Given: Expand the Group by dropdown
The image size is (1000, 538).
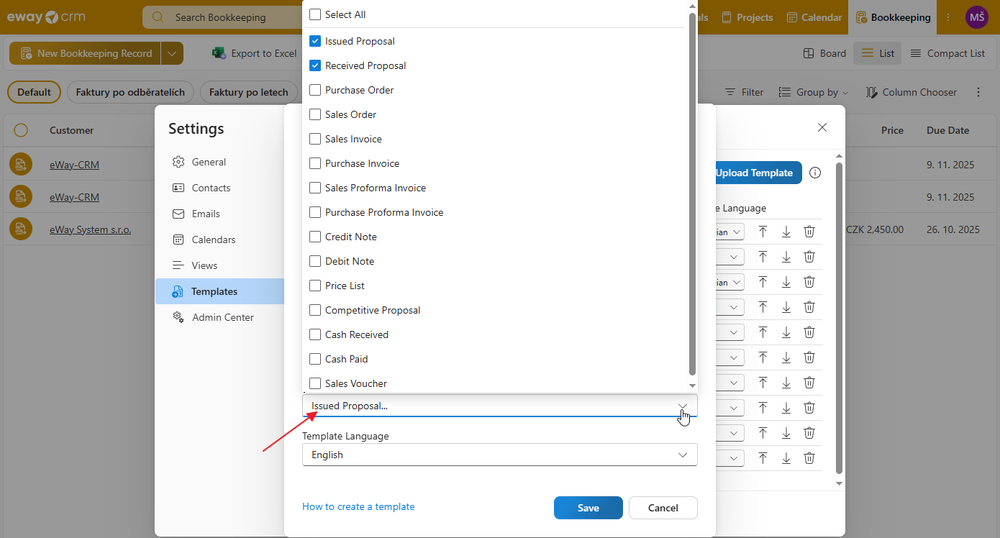Looking at the screenshot, I should (814, 92).
